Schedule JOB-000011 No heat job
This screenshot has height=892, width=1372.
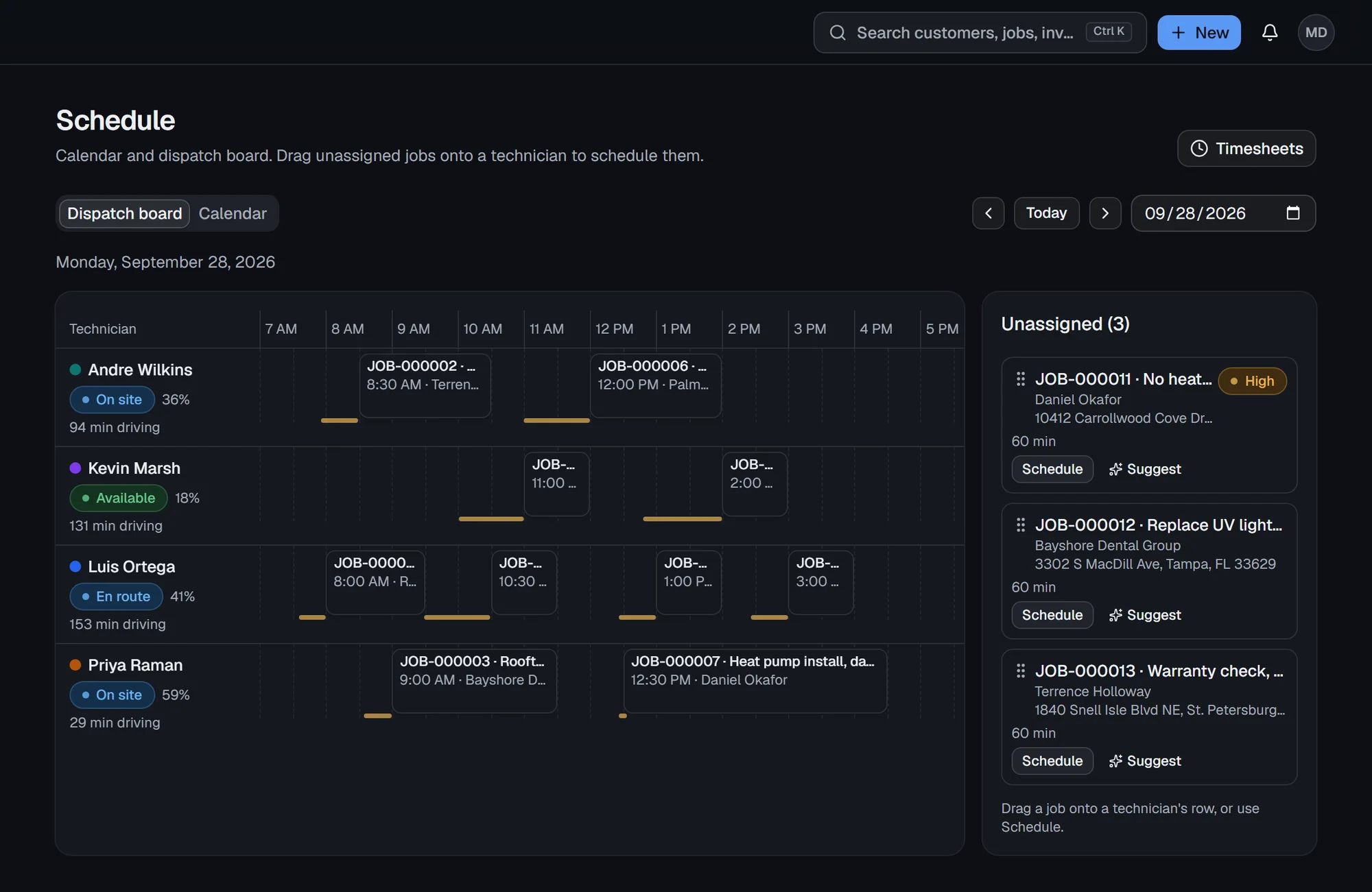pyautogui.click(x=1052, y=469)
